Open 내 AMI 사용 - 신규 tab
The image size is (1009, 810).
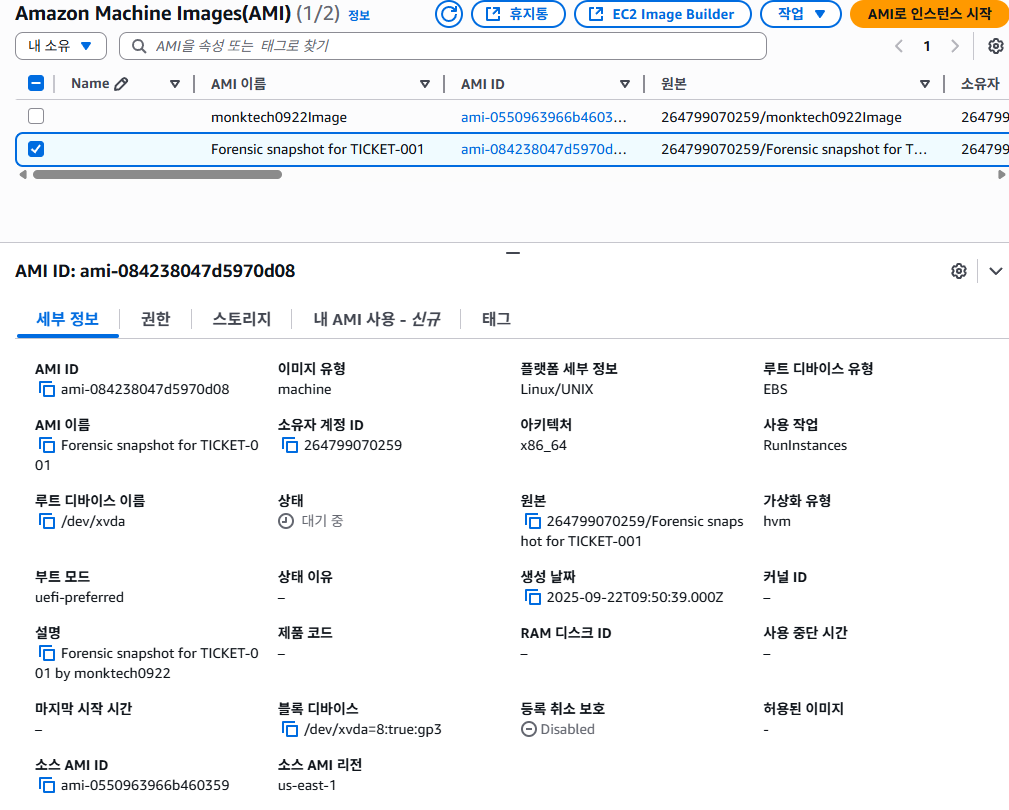[376, 319]
